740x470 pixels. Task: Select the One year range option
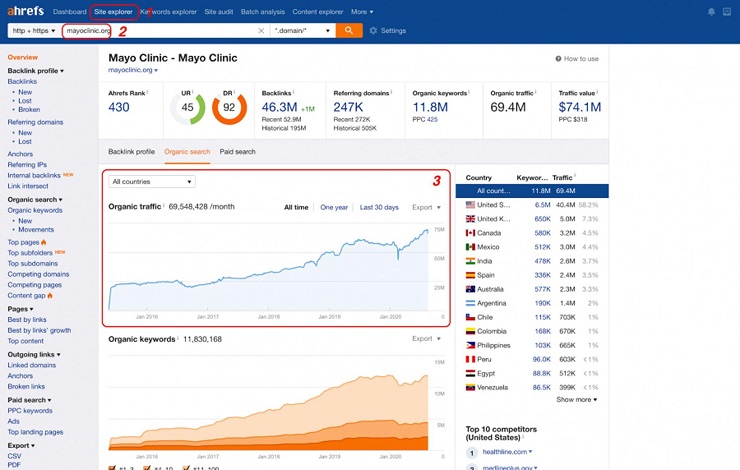(x=334, y=207)
